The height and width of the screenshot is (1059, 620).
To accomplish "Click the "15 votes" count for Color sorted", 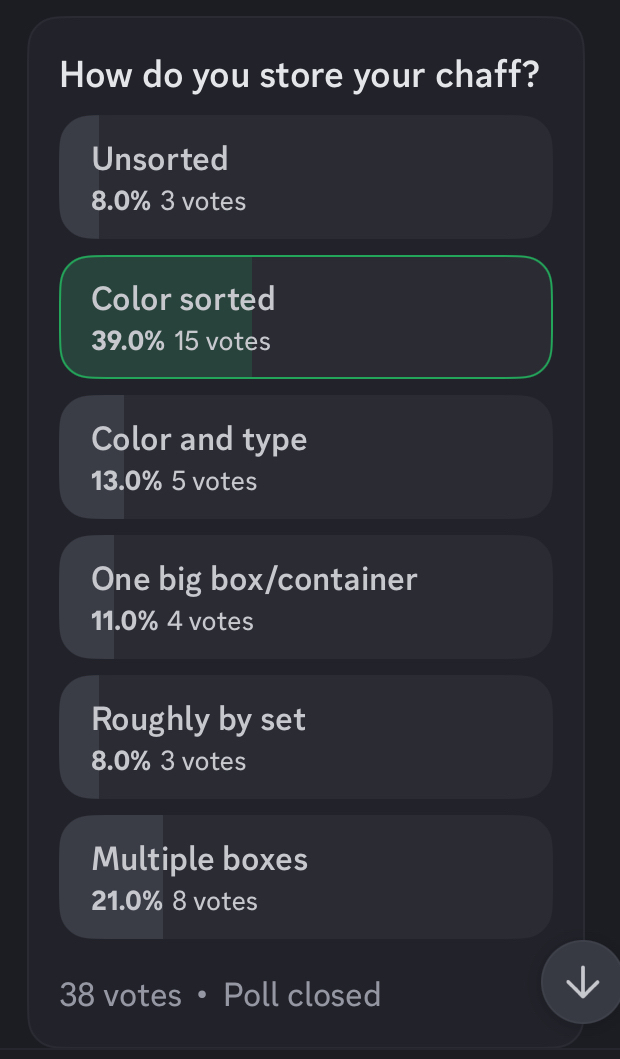I will tap(222, 341).
